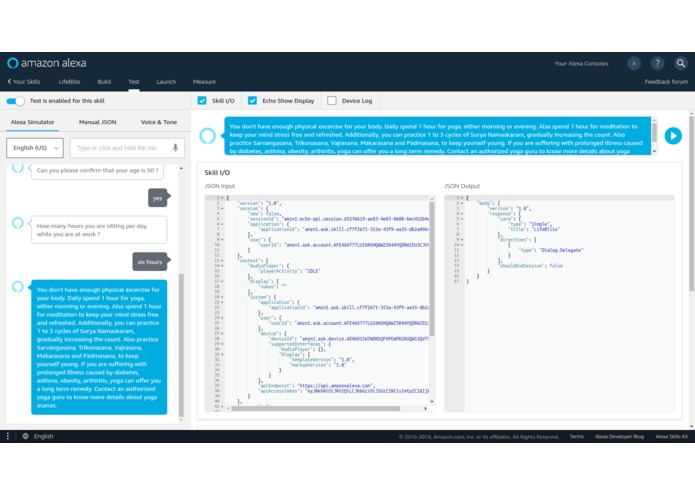
Task: Switch to the Build tab
Action: pyautogui.click(x=104, y=82)
